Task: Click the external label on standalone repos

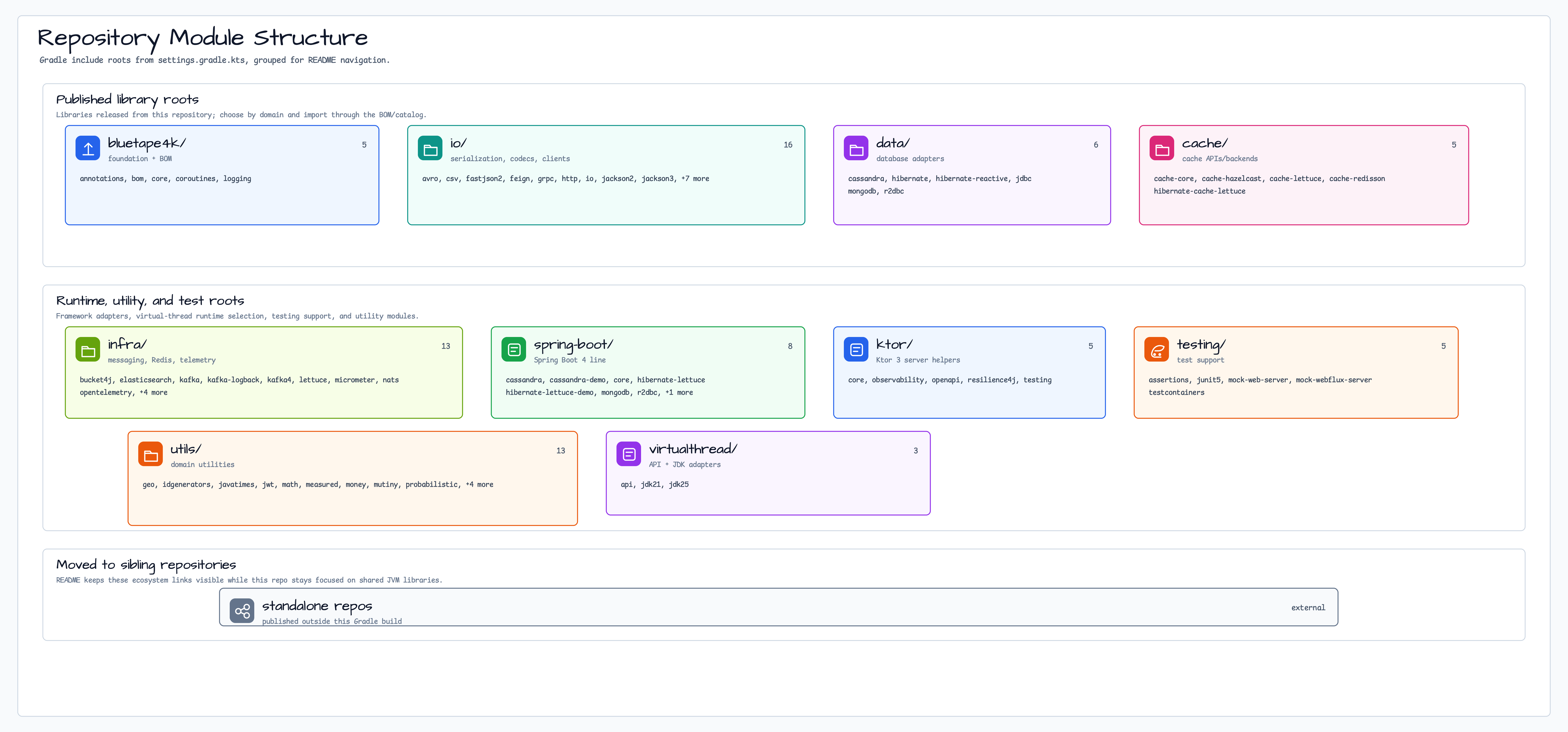Action: pyautogui.click(x=1308, y=608)
